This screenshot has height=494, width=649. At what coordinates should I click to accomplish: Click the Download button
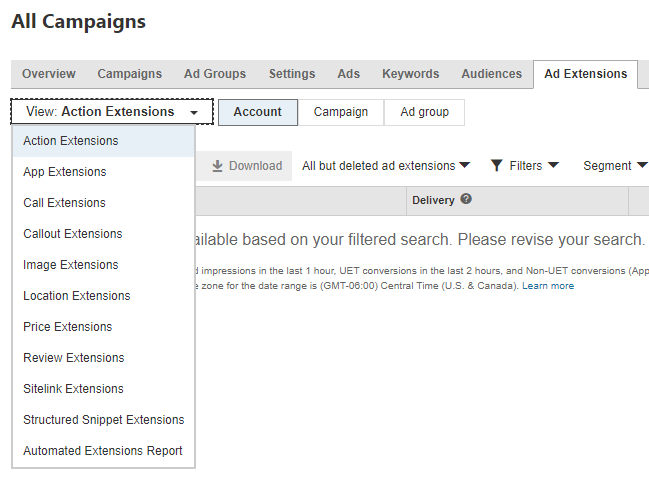coord(244,166)
